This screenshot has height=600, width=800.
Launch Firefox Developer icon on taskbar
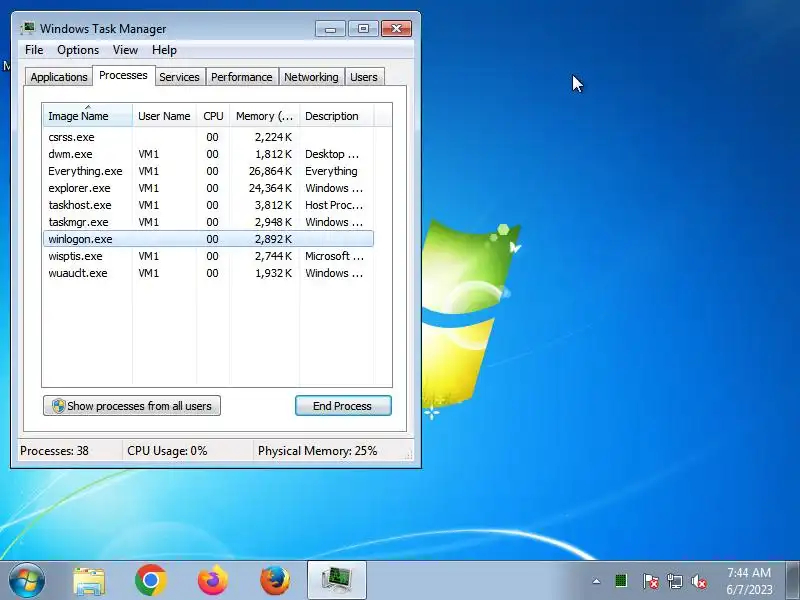[x=213, y=580]
